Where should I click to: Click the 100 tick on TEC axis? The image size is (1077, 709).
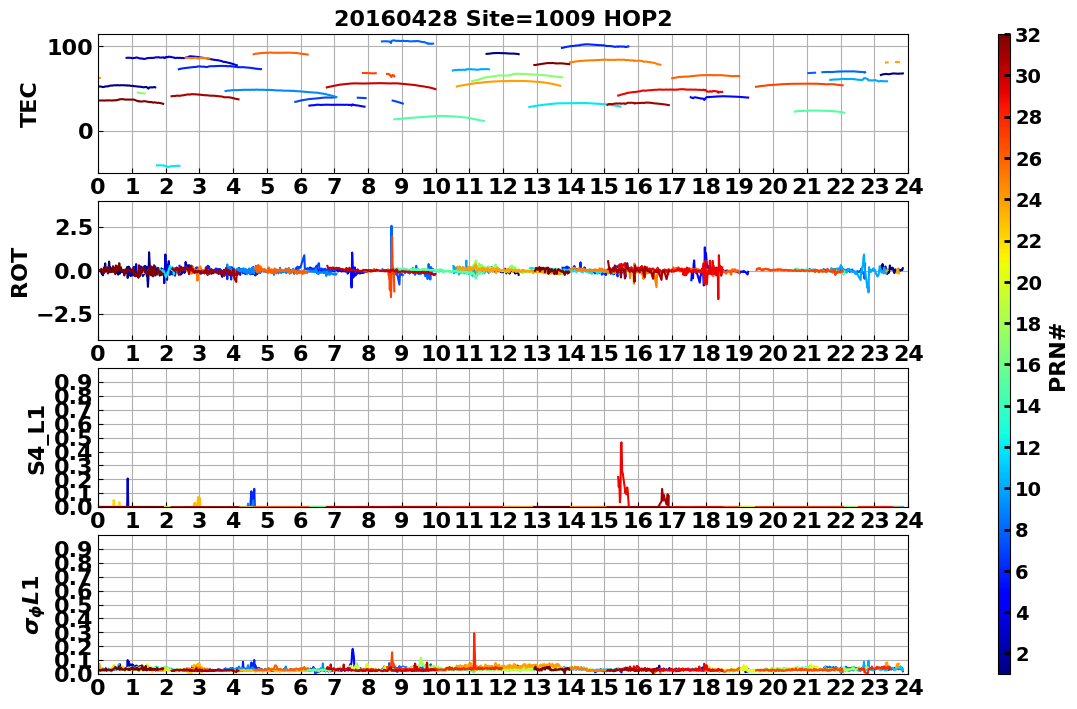[x=69, y=47]
